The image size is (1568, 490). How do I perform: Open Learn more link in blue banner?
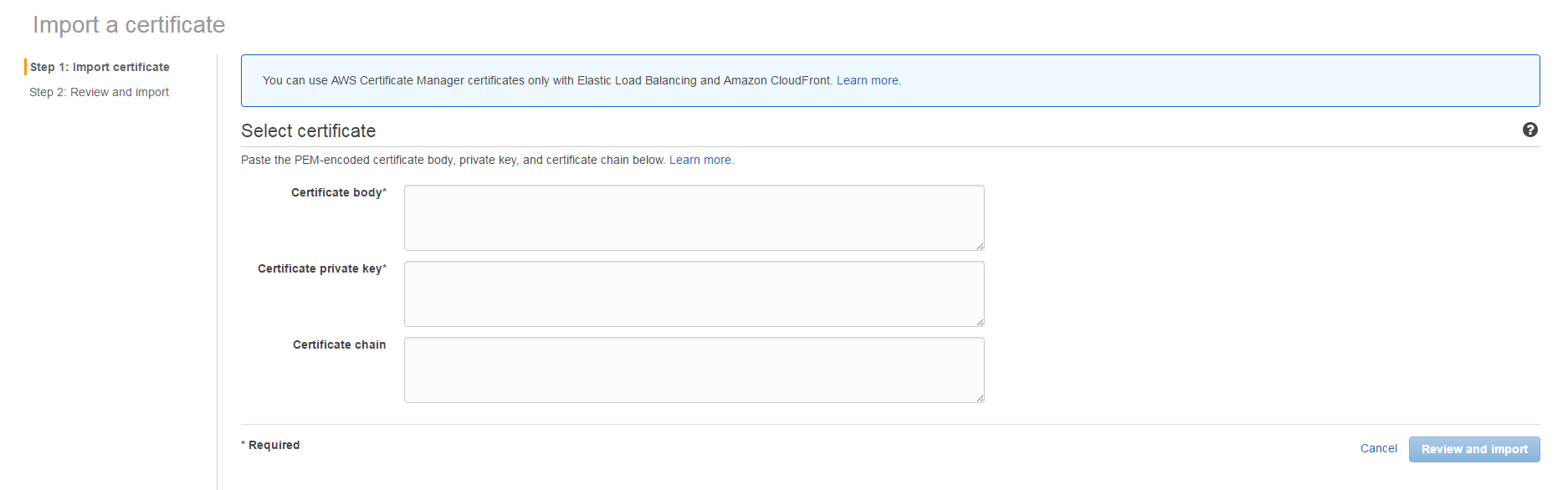(x=869, y=80)
